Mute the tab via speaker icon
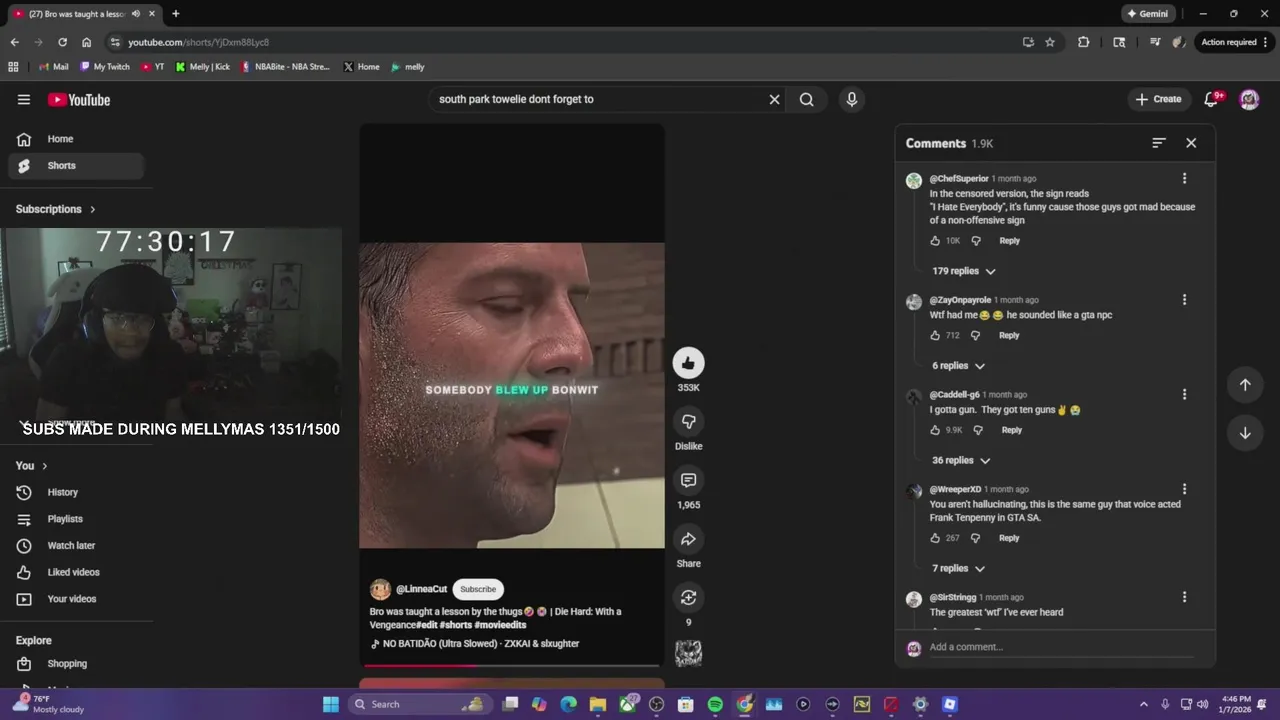This screenshot has width=1280, height=720. 136,14
